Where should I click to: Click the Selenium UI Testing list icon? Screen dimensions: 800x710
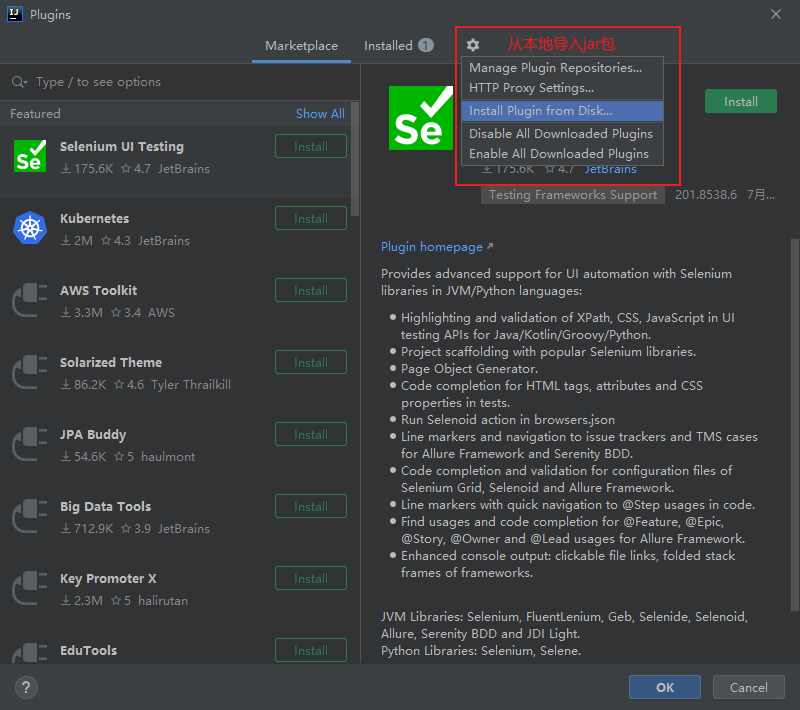pos(30,156)
